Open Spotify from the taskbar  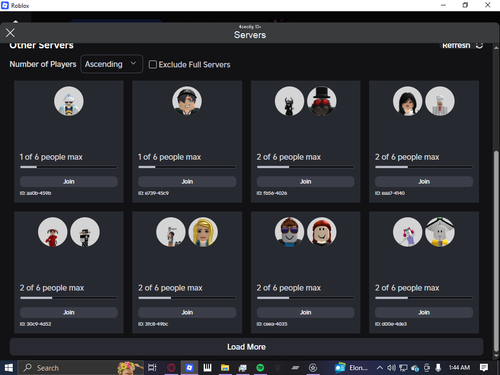tap(260, 368)
